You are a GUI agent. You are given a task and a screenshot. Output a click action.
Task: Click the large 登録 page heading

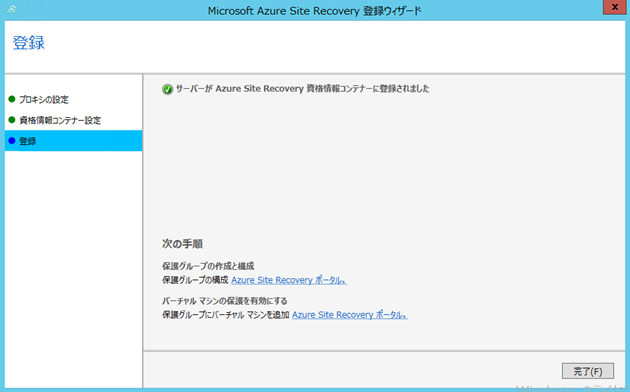point(29,43)
